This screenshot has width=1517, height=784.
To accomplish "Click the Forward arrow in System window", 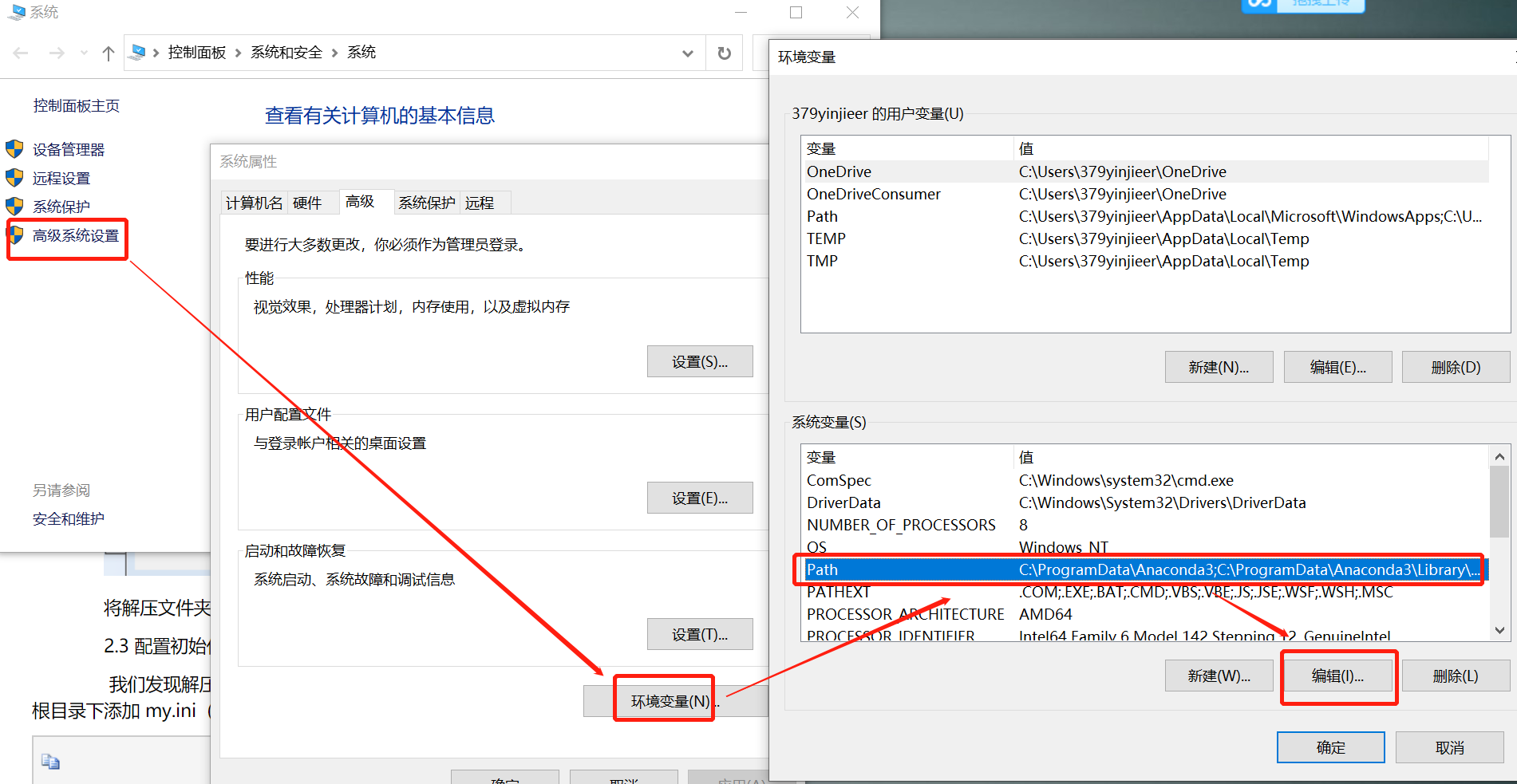I will 57,53.
